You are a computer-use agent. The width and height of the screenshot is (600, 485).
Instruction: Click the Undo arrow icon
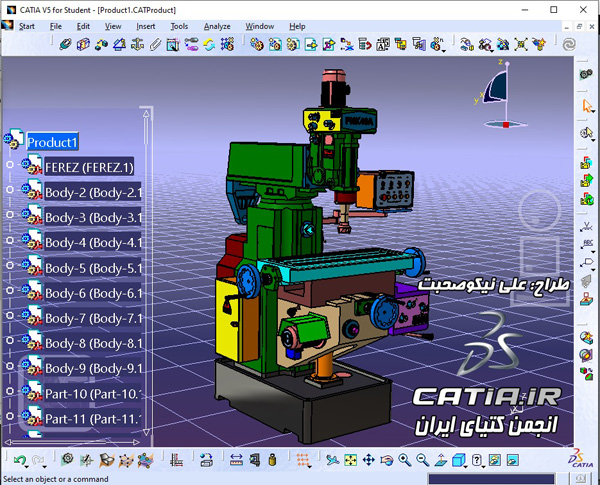click(19, 460)
